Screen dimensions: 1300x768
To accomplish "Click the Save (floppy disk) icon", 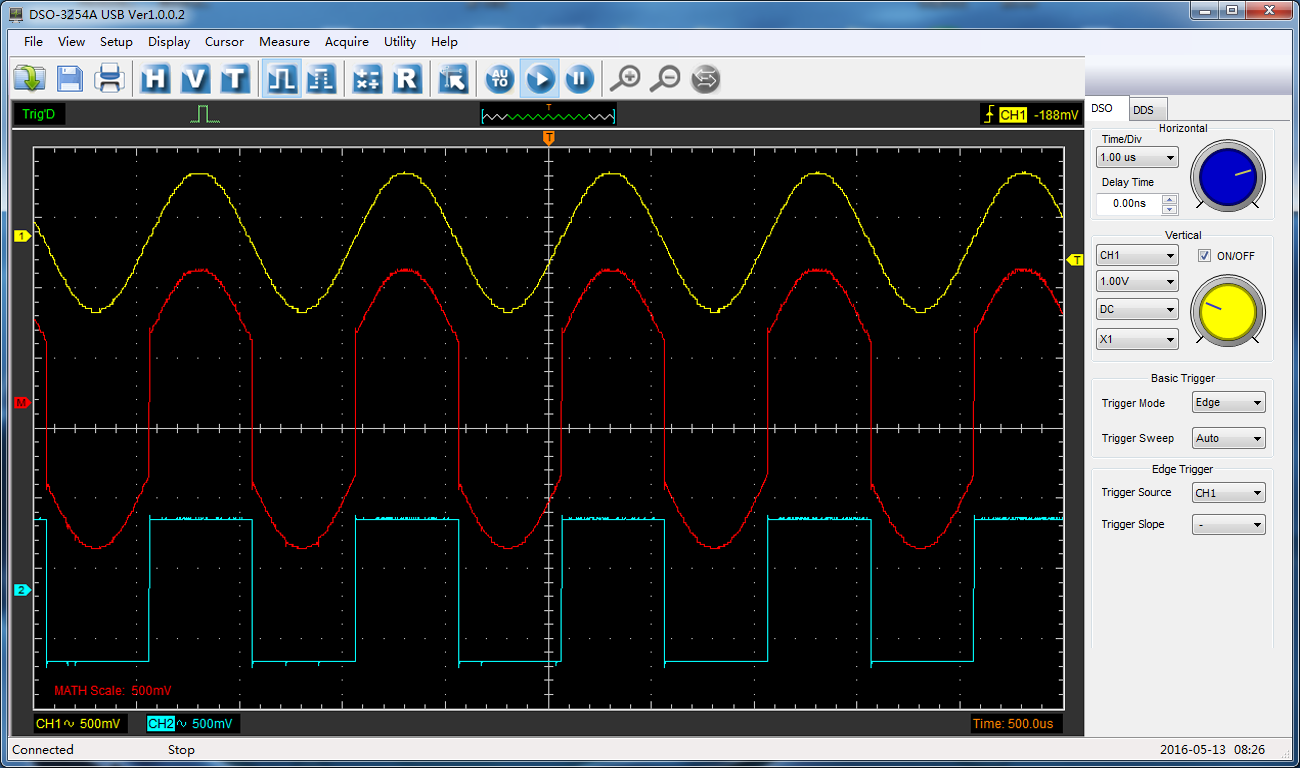I will pyautogui.click(x=70, y=79).
